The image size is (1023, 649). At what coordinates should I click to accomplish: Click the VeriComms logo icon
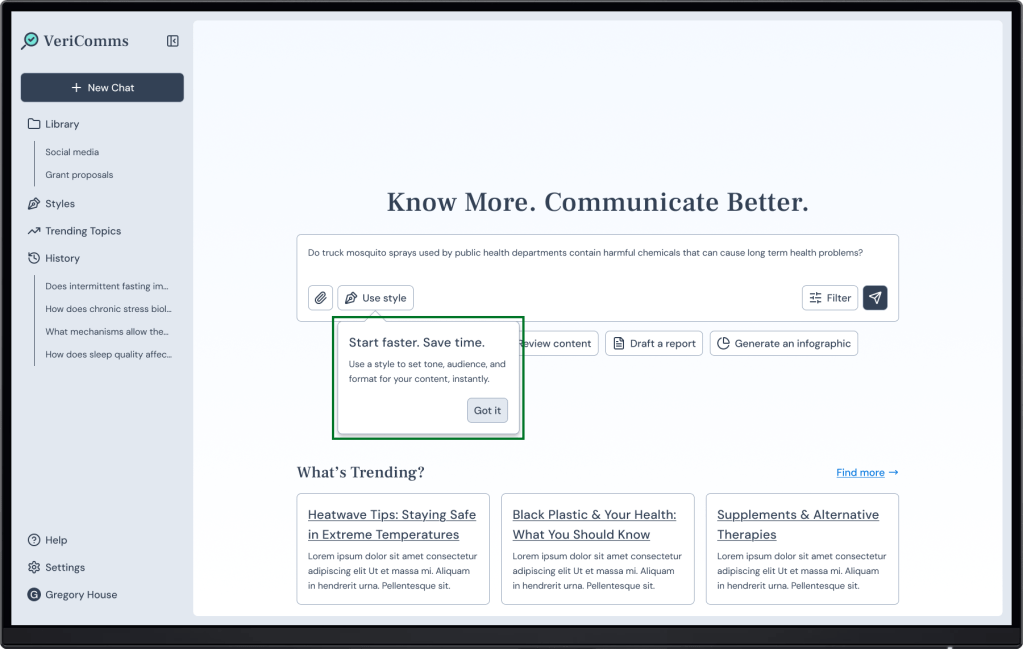30,41
